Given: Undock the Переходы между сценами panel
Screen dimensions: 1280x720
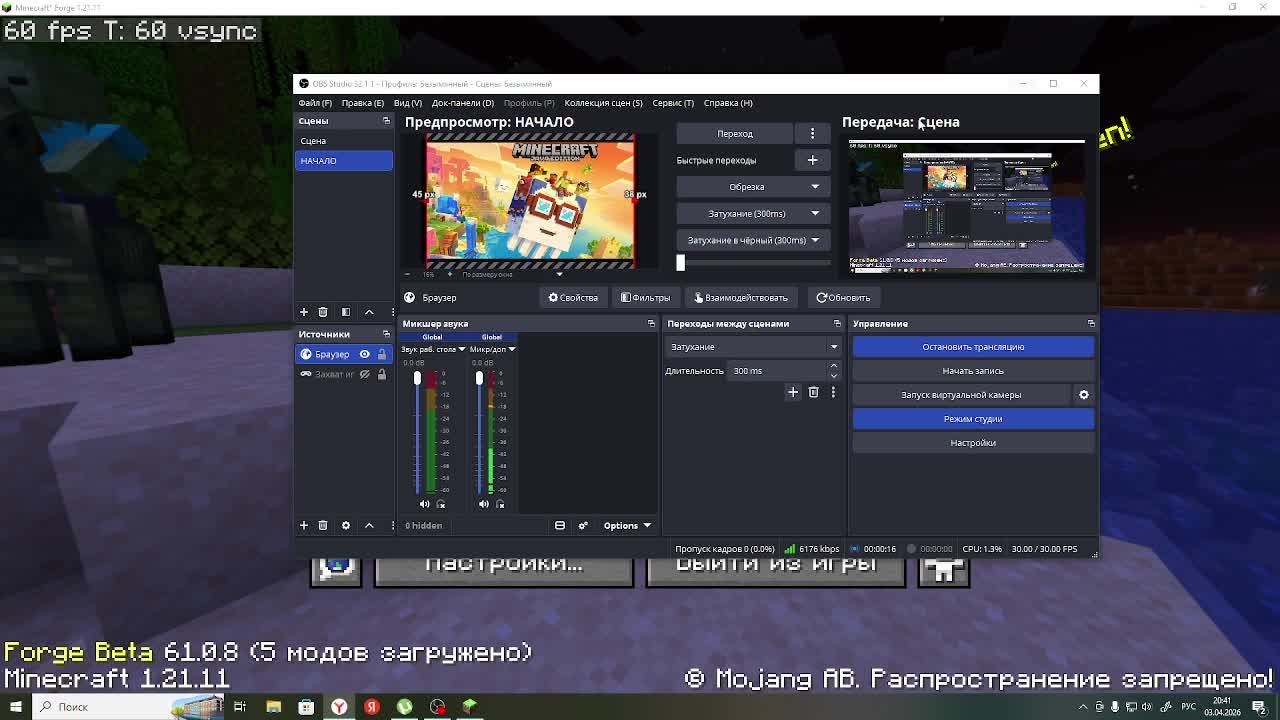Looking at the screenshot, I should (837, 324).
